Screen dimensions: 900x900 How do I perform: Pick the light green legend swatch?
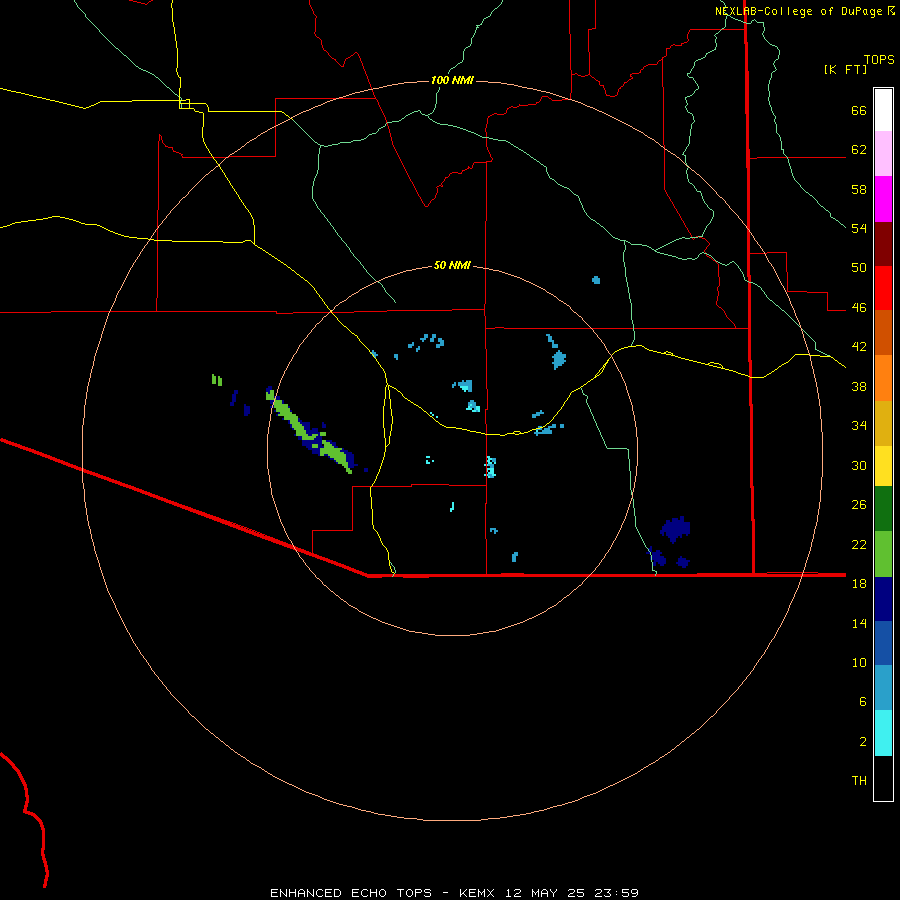[883, 554]
